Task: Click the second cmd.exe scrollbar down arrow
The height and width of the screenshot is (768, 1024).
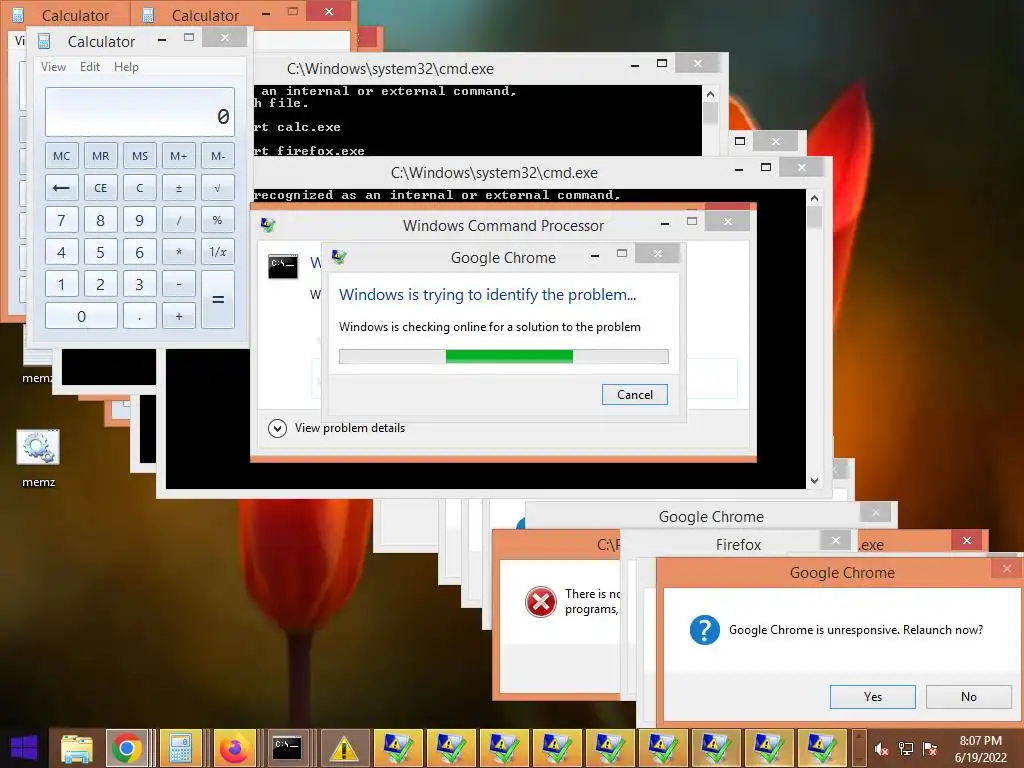Action: click(x=814, y=481)
